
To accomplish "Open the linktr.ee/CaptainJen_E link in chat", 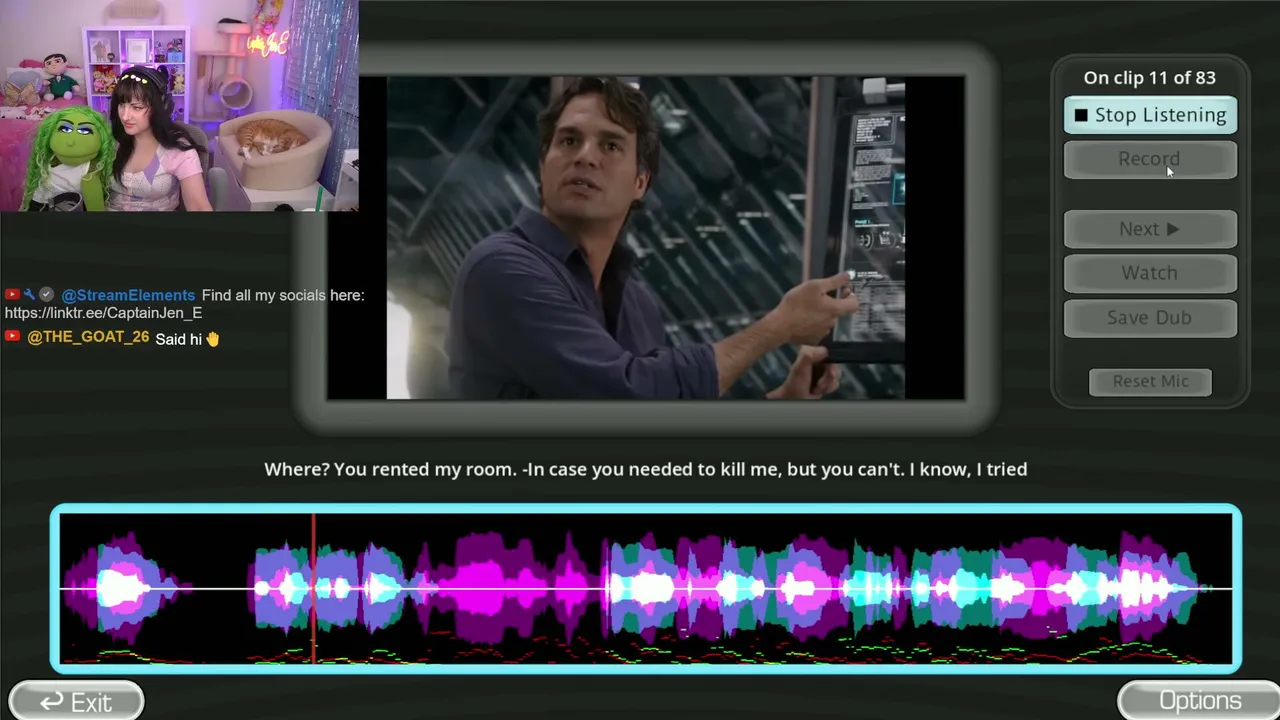I will pos(103,313).
